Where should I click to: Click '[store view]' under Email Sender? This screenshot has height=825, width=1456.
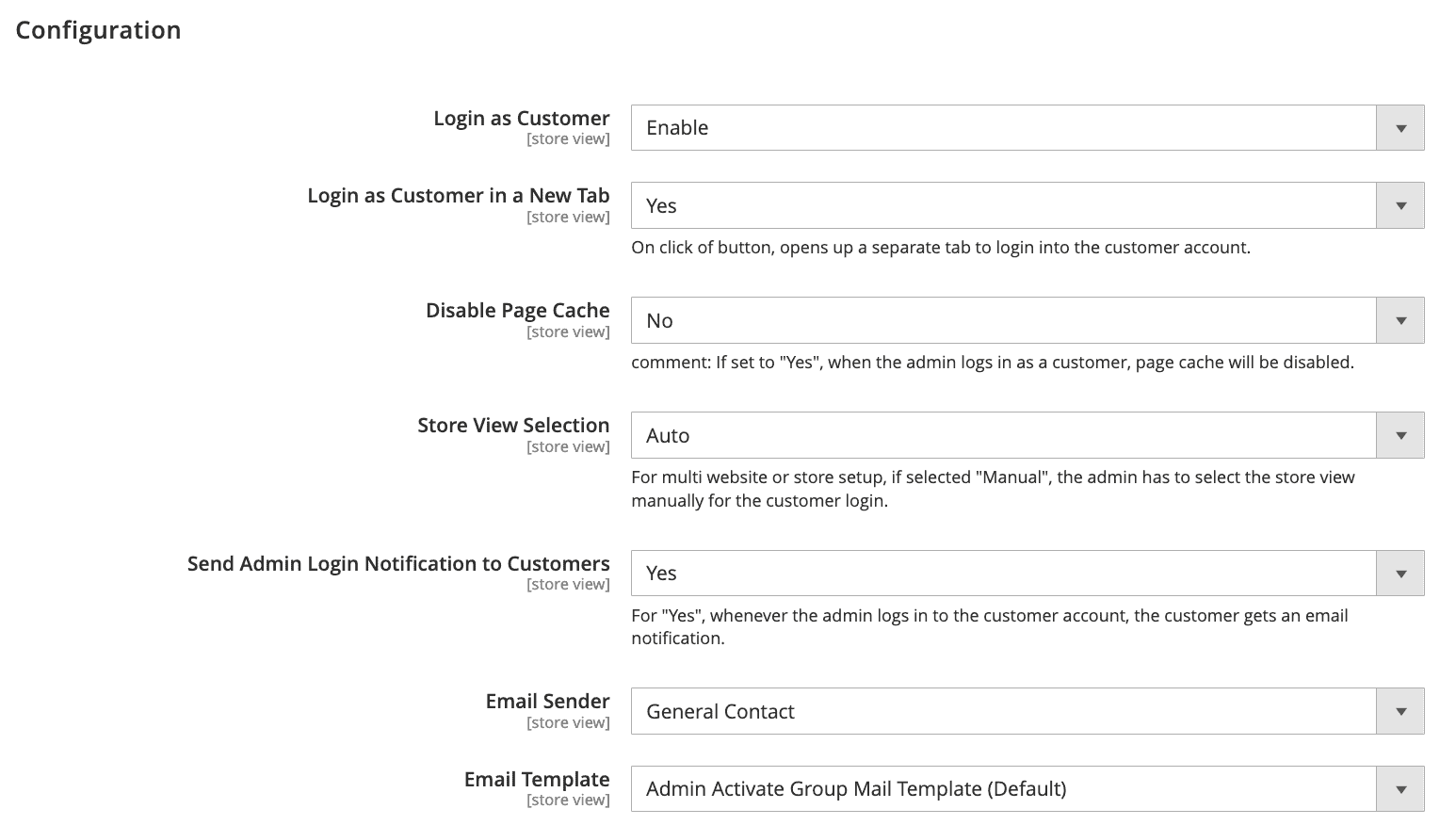tap(568, 723)
